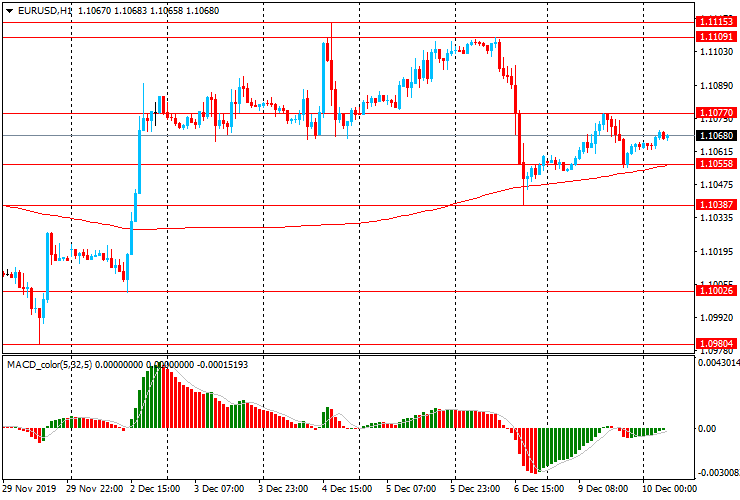Select the 1.11153 resistance level label
This screenshot has width=740, height=500.
[716, 22]
